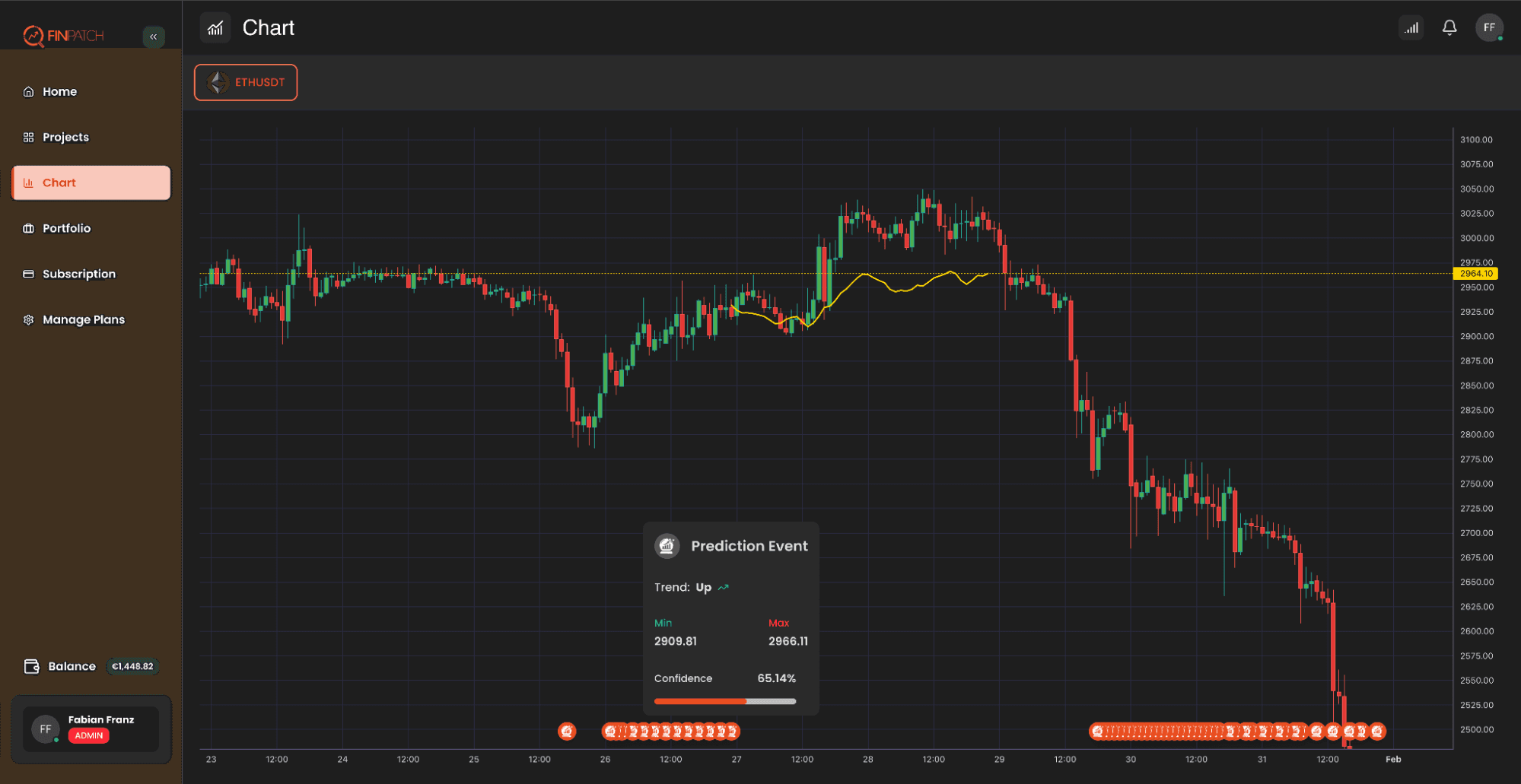
Task: Click the Manage Plans gear icon
Action: coord(28,319)
